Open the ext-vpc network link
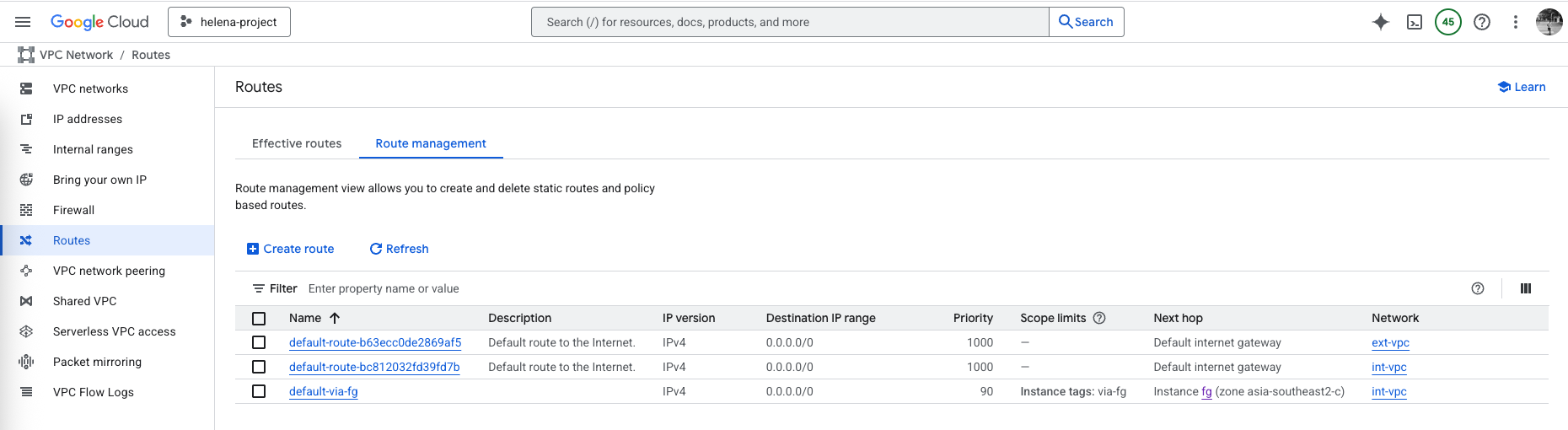 (x=1390, y=342)
